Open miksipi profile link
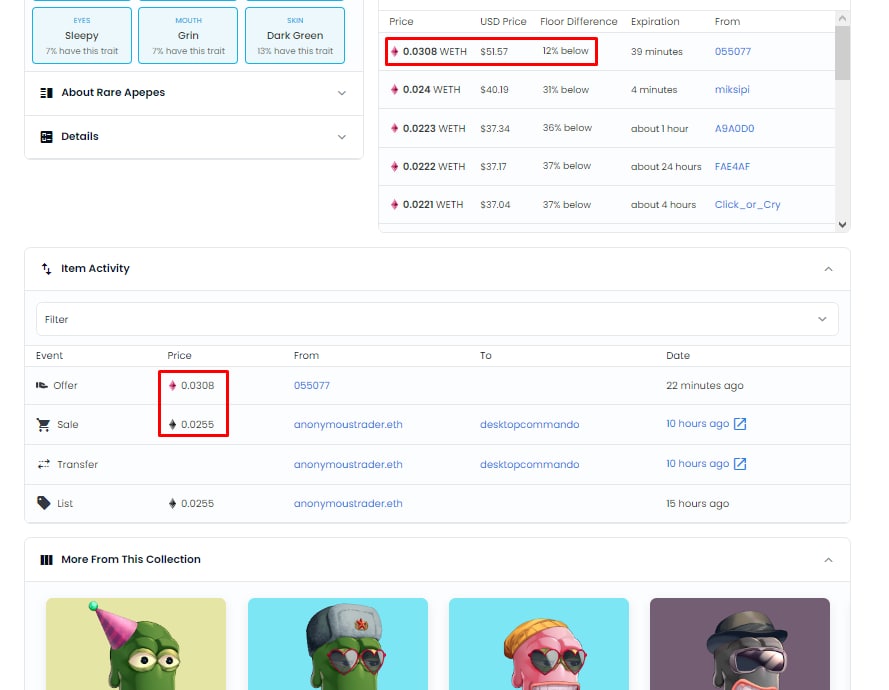This screenshot has height=690, width=889. coord(732,90)
